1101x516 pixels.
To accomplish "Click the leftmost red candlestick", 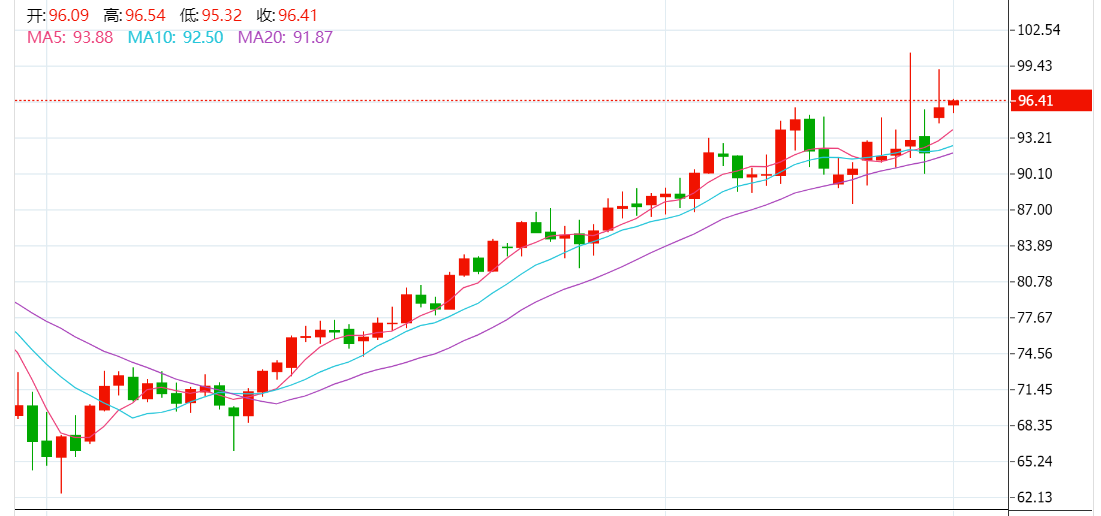I will coord(18,410).
